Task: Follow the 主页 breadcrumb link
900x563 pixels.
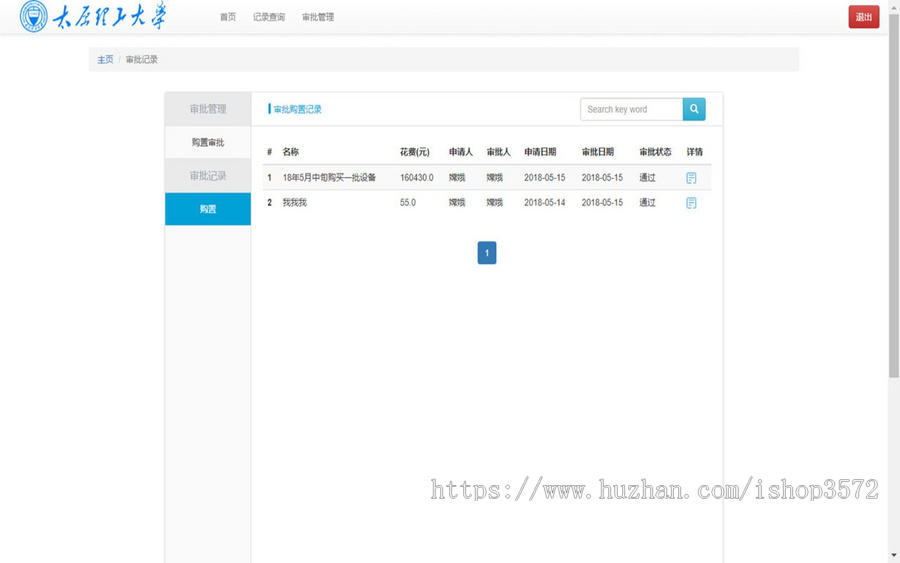Action: (105, 60)
